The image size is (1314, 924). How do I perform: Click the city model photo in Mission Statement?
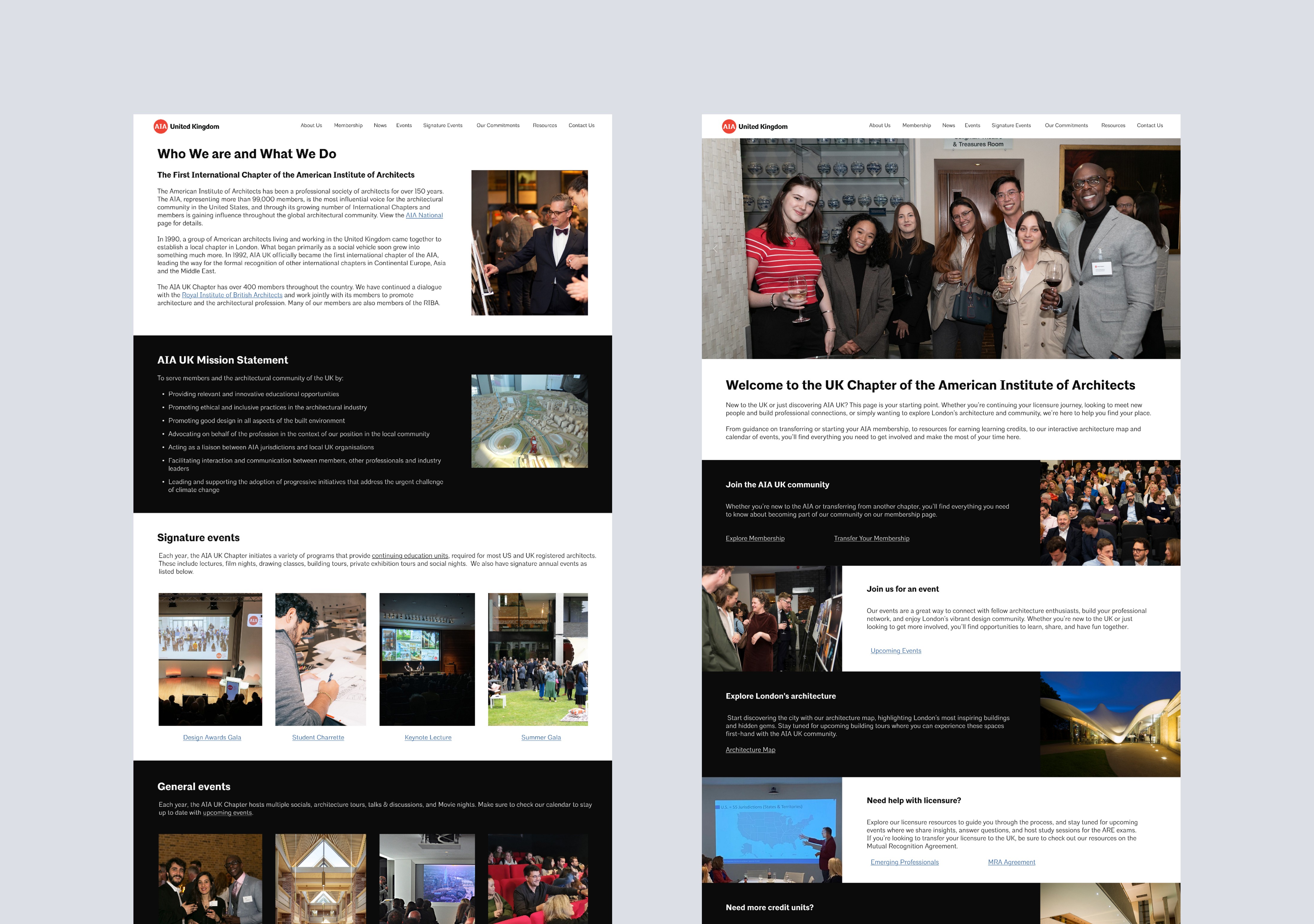(529, 421)
